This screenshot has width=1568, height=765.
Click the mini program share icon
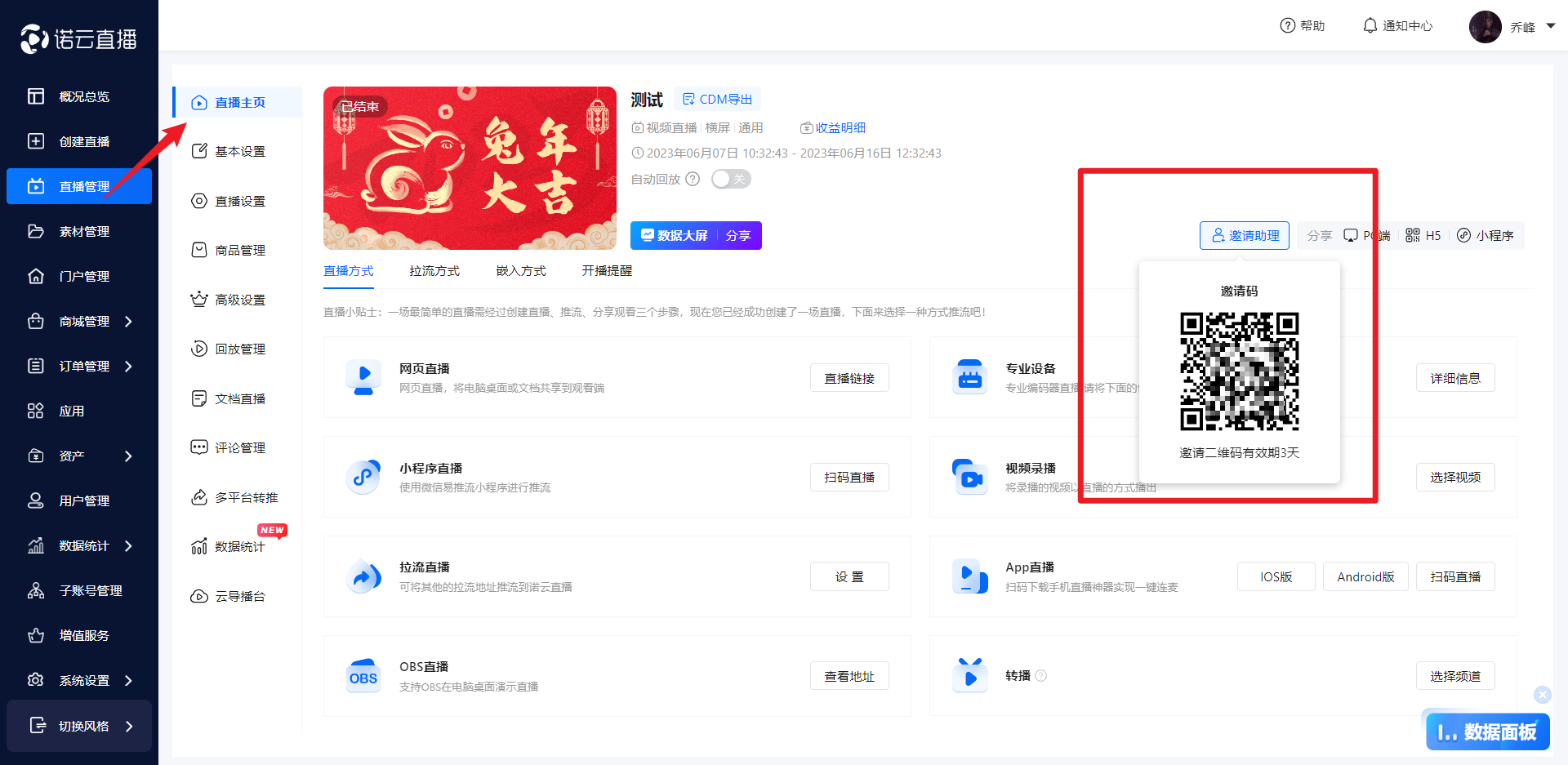(1464, 235)
